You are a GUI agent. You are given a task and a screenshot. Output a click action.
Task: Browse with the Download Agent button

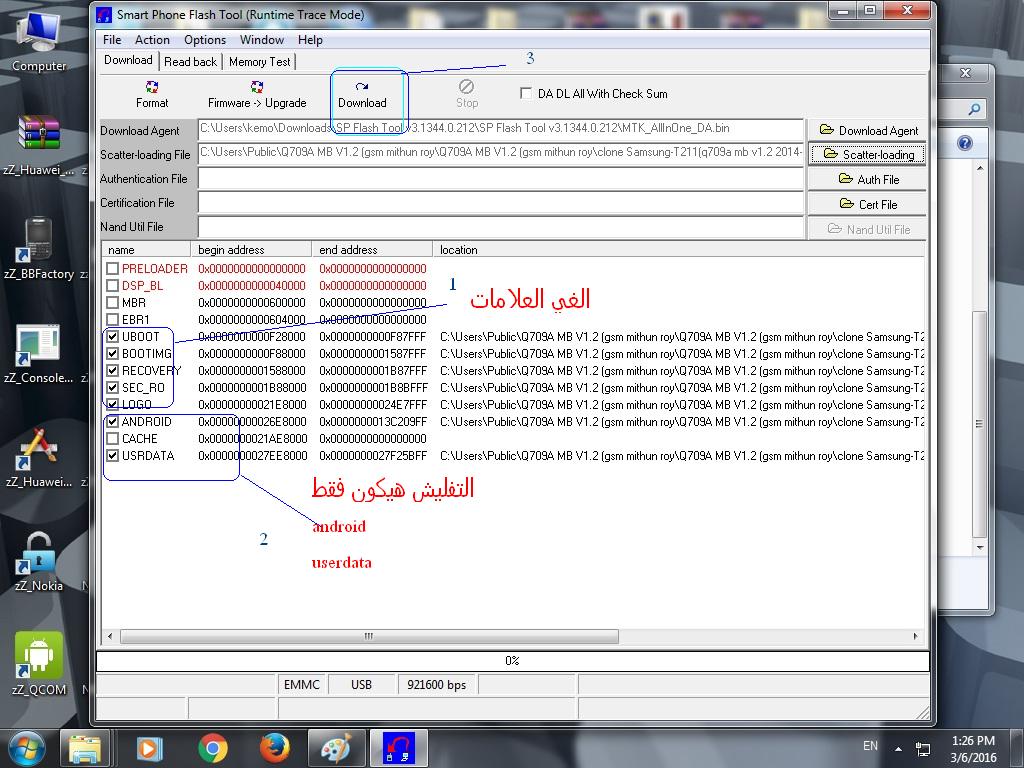click(867, 130)
